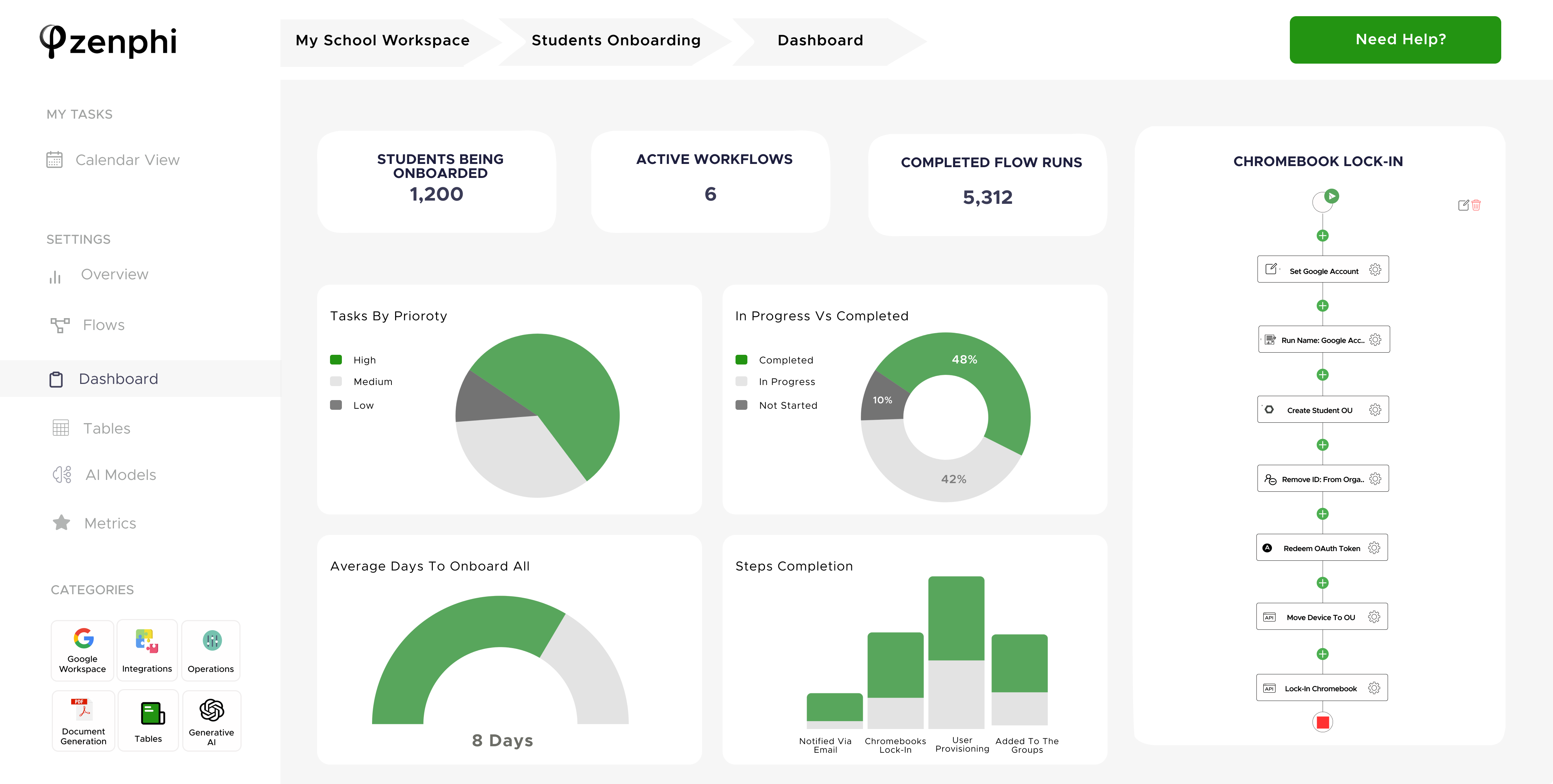The image size is (1553, 784).
Task: Select the Flows icon in the sidebar
Action: [x=60, y=325]
